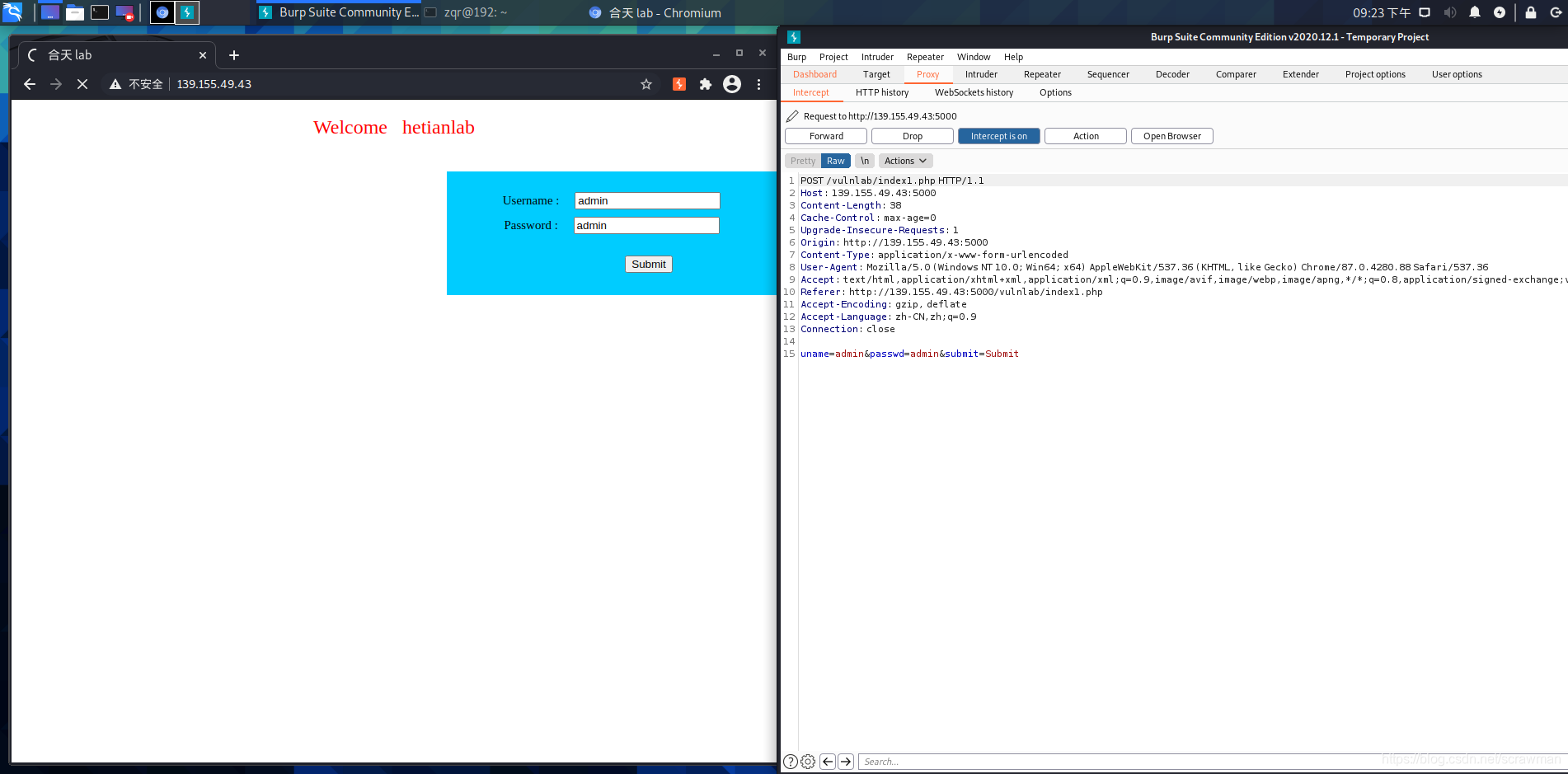Click Open Browser in Burp Suite

[1172, 136]
